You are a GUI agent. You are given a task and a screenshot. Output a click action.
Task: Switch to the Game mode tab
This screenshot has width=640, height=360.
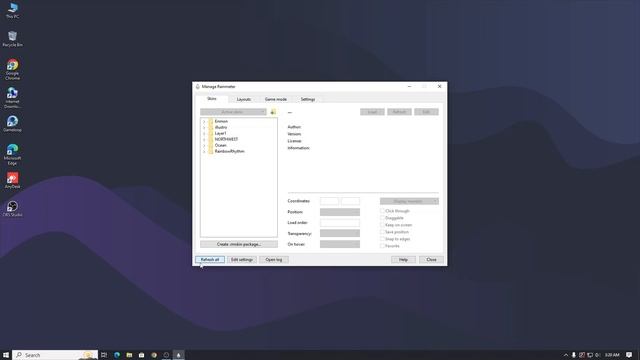[x=276, y=99]
